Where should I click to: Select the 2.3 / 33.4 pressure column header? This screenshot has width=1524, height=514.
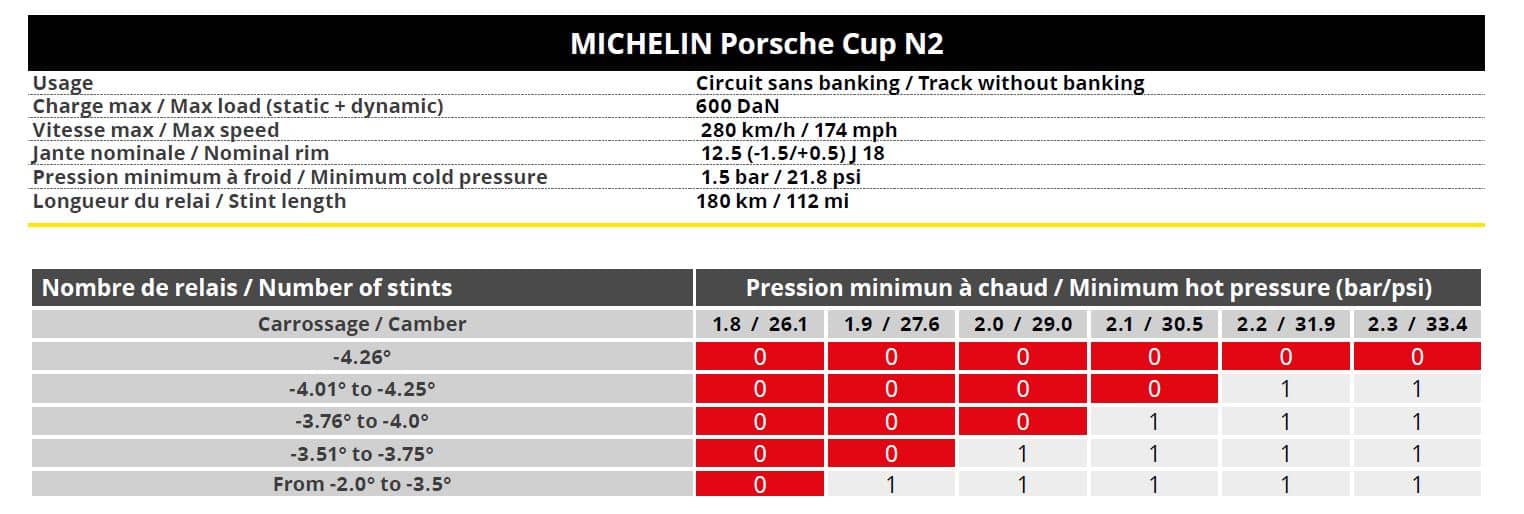[x=1416, y=324]
